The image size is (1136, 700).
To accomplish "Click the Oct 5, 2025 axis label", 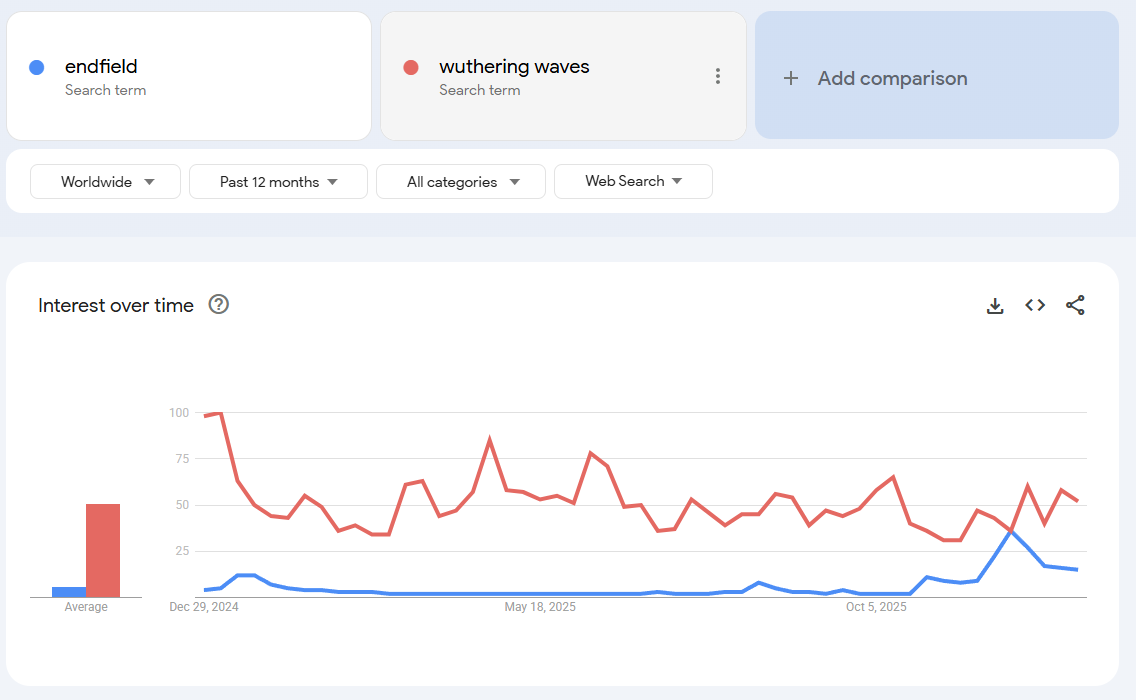I will pos(876,607).
